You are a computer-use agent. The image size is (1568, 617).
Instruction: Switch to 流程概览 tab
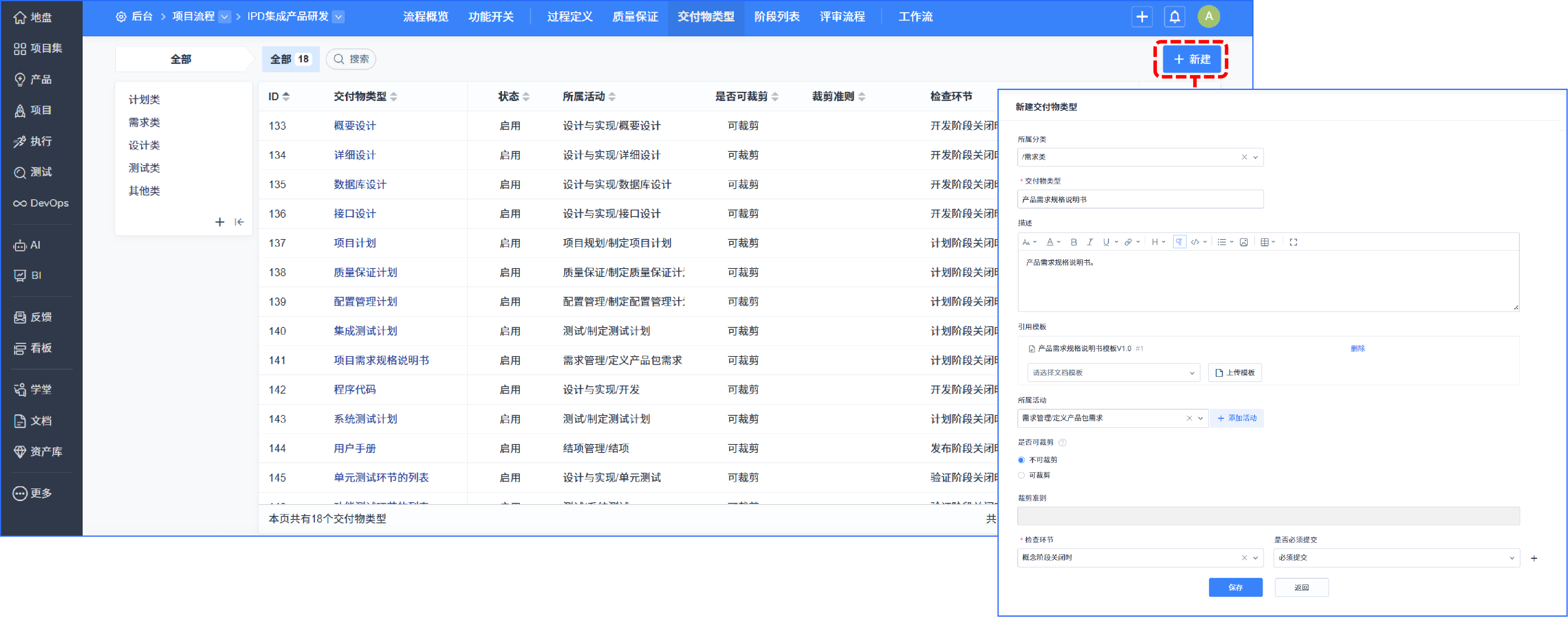[425, 17]
